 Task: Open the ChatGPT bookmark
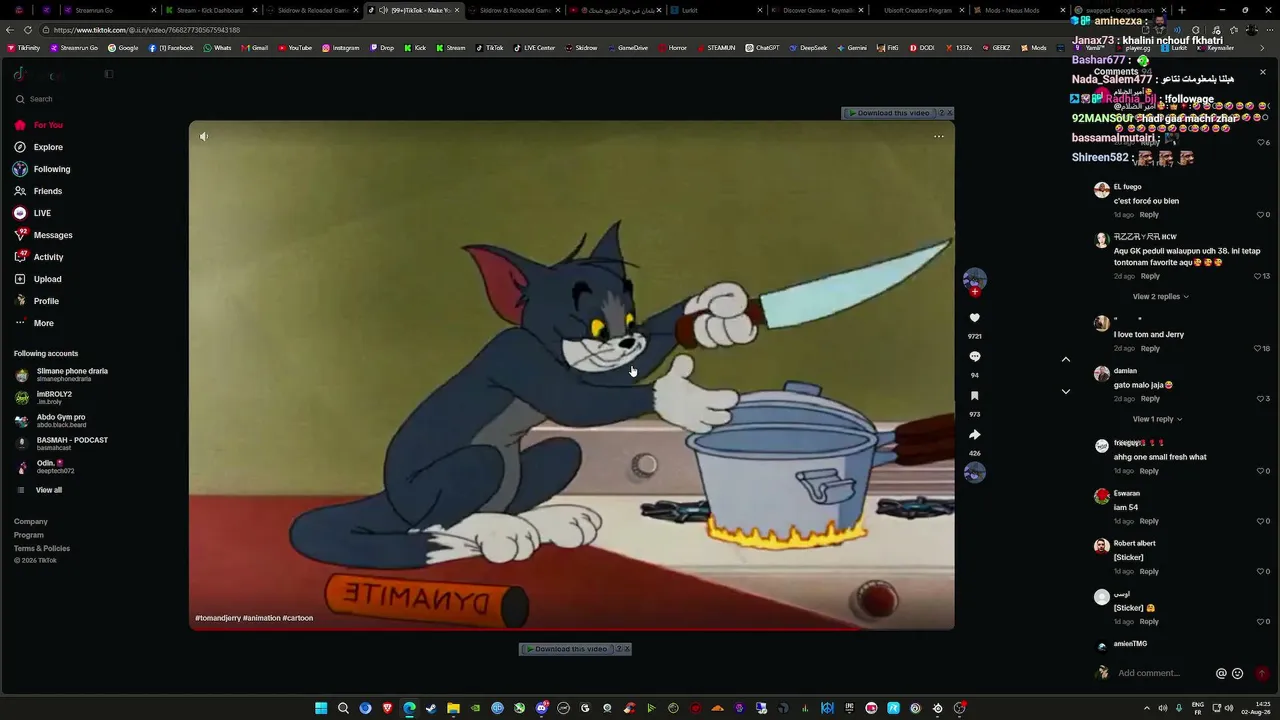click(x=762, y=48)
